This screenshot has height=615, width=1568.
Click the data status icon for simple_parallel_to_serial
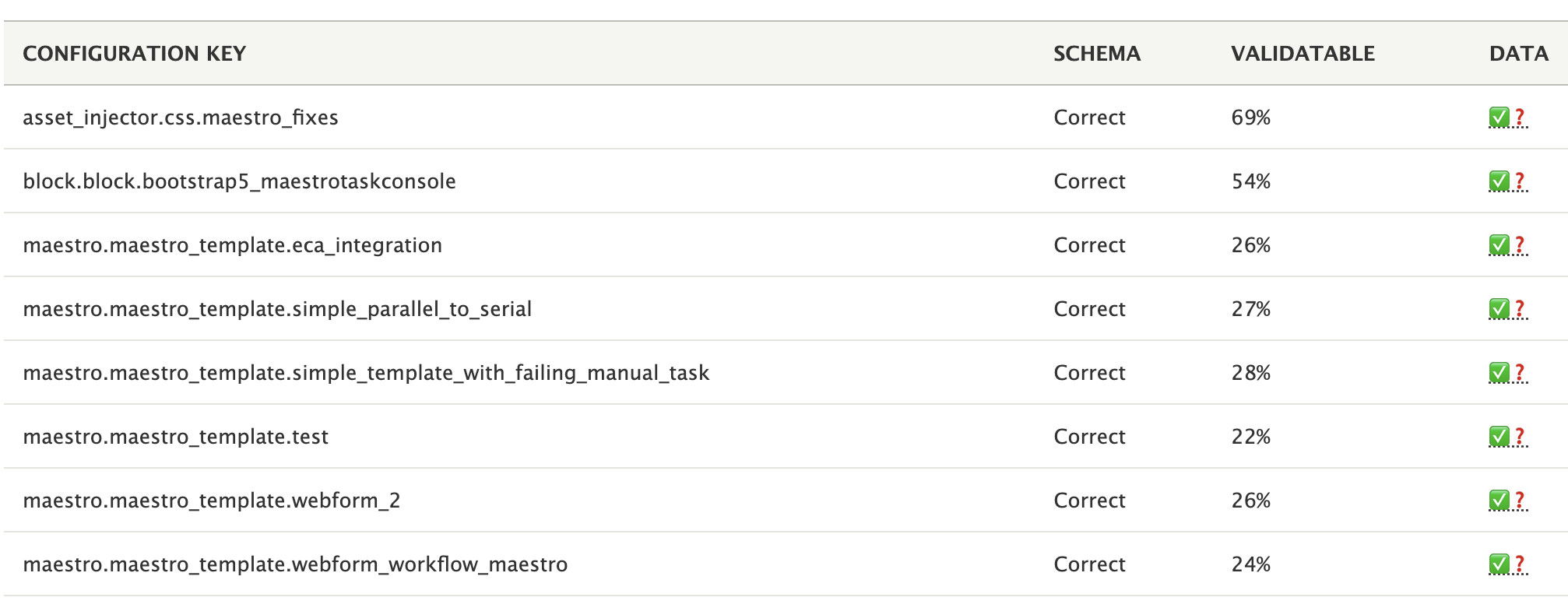(1508, 309)
